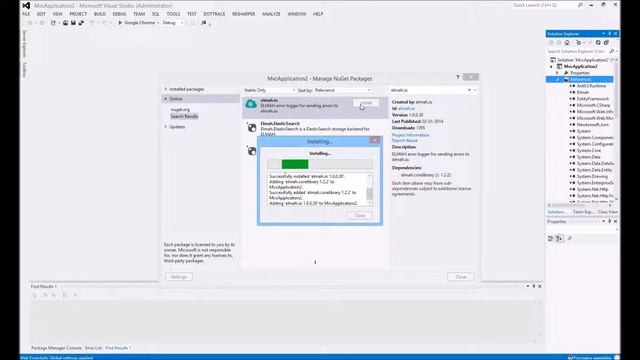Collapse the References node in Solution Explorer
This screenshot has width=640, height=360.
(557, 79)
